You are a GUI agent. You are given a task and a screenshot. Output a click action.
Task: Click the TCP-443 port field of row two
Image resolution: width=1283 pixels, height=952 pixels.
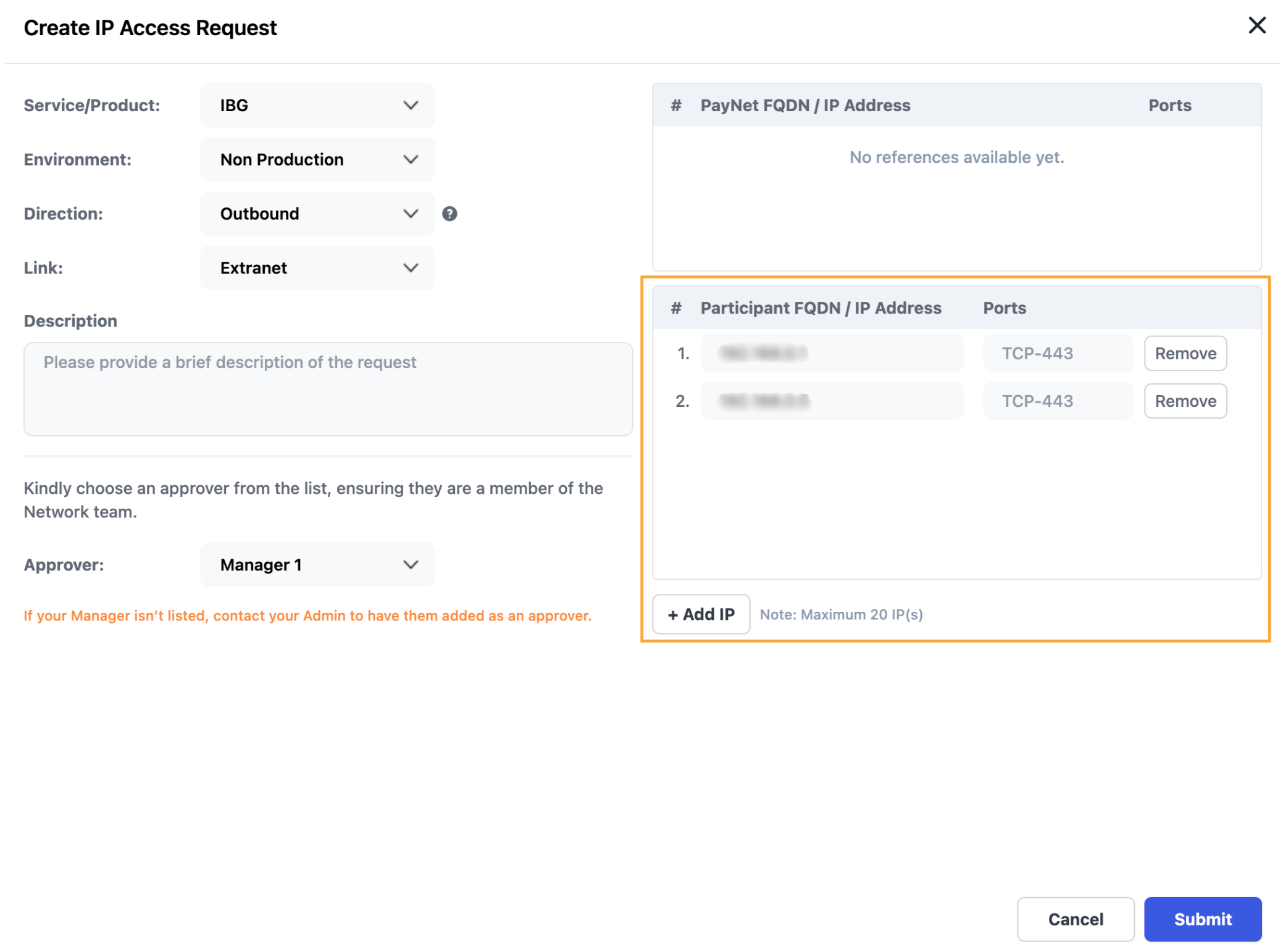1057,401
